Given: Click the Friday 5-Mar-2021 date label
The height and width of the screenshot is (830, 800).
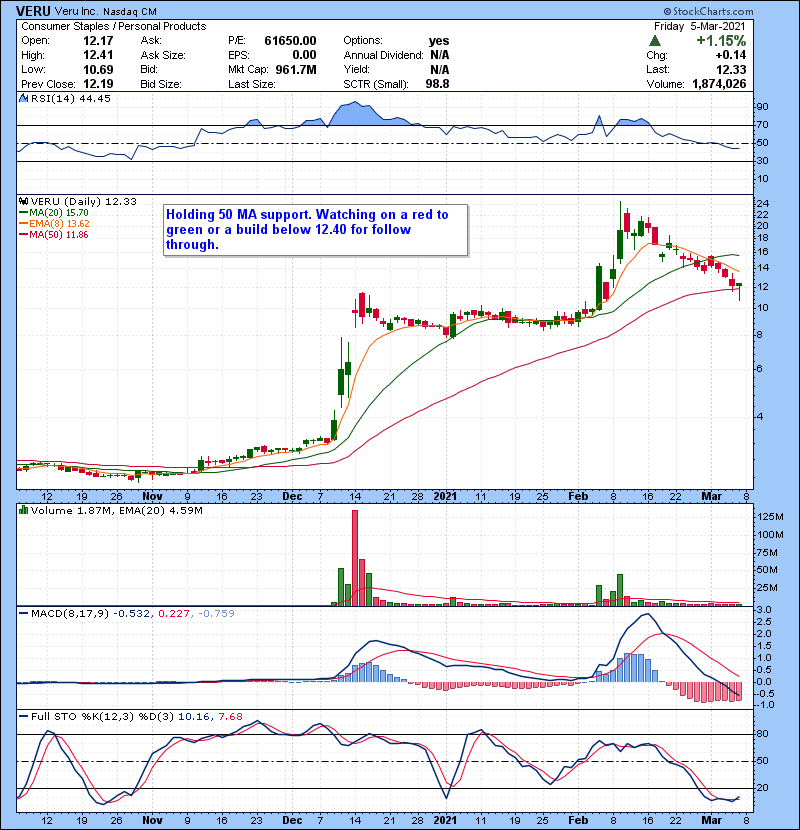Looking at the screenshot, I should point(699,26).
